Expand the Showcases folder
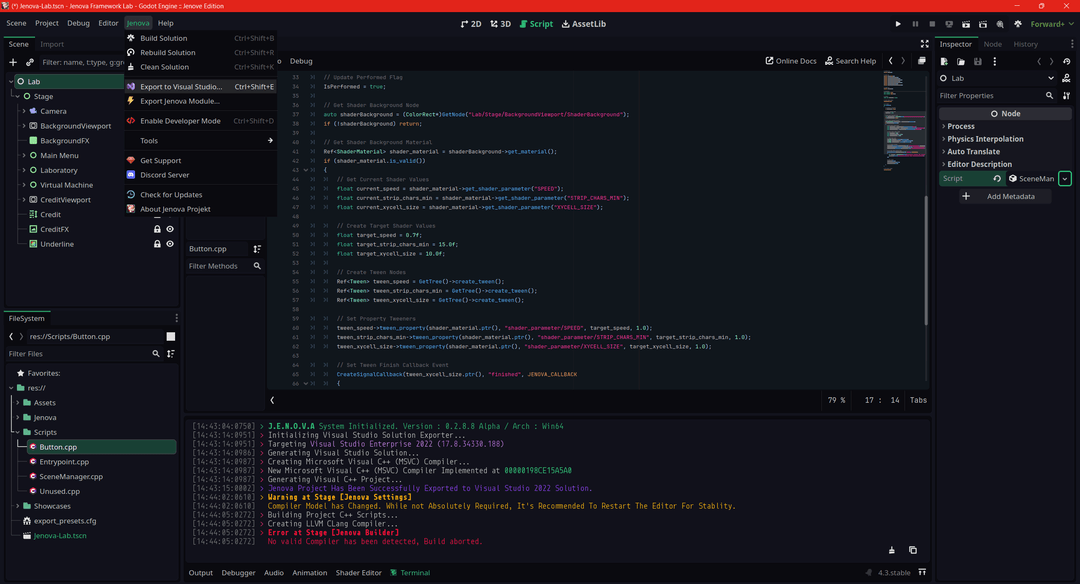The width and height of the screenshot is (1080, 584). (18, 506)
